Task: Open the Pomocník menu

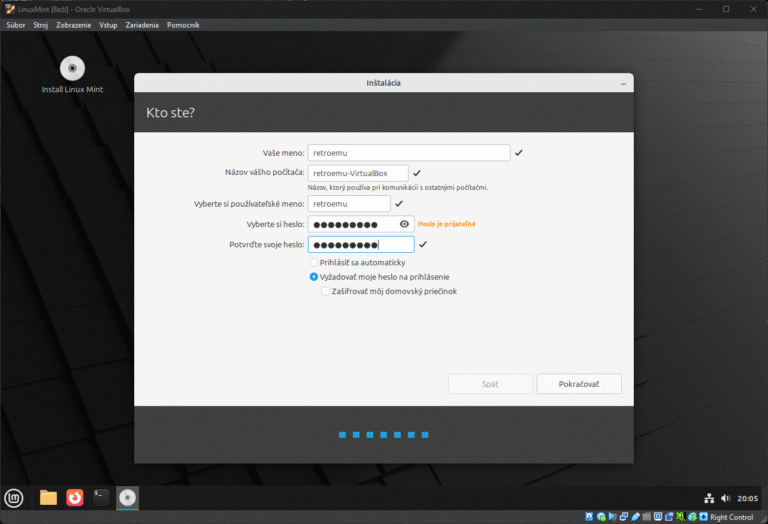Action: 183,25
